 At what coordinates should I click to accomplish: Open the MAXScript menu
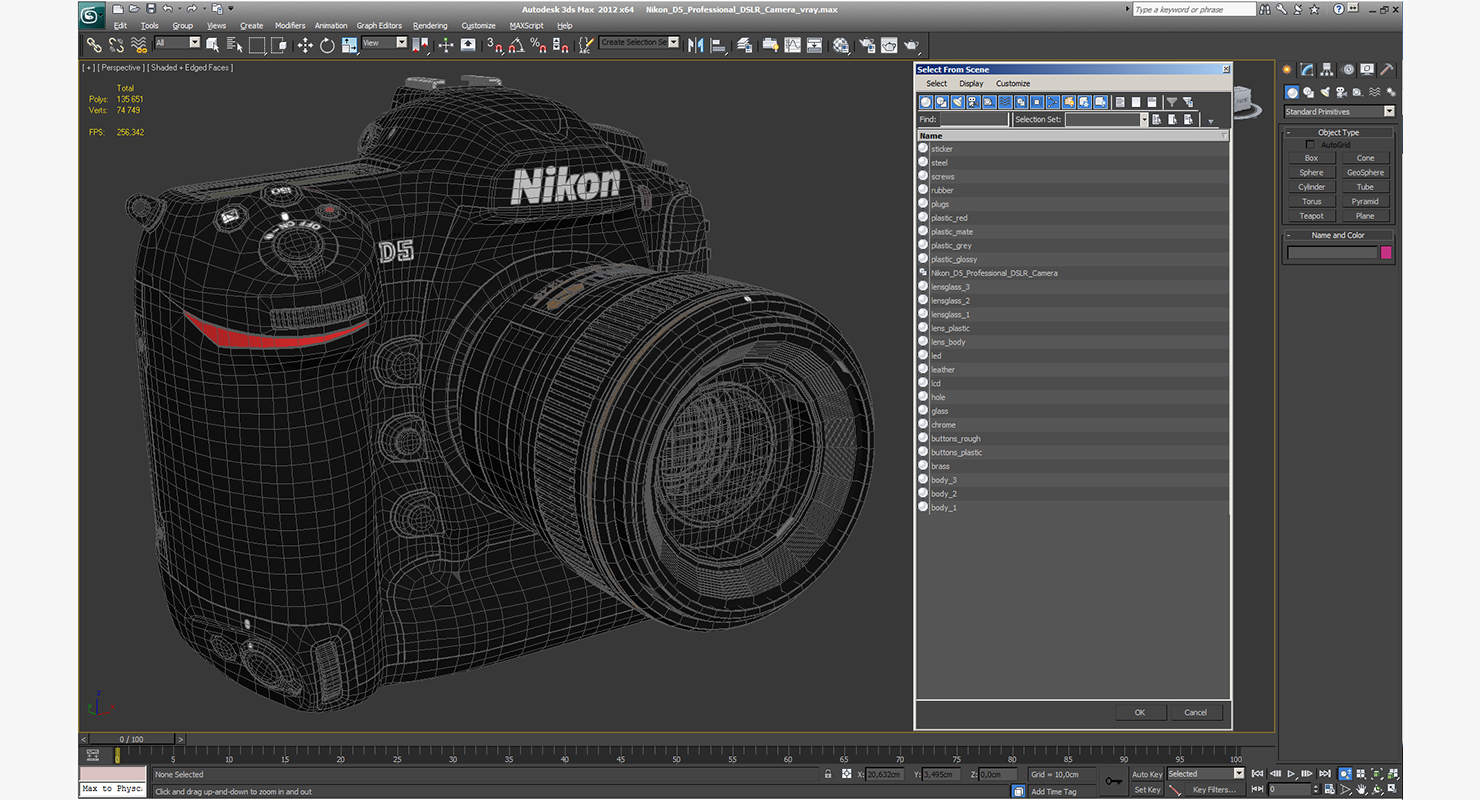pos(526,25)
